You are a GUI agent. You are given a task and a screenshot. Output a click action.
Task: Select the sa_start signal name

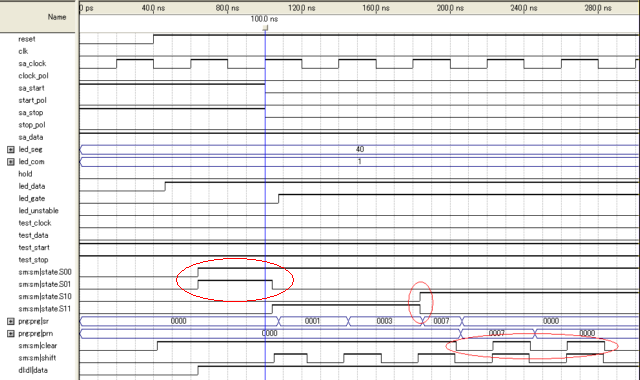pos(31,88)
